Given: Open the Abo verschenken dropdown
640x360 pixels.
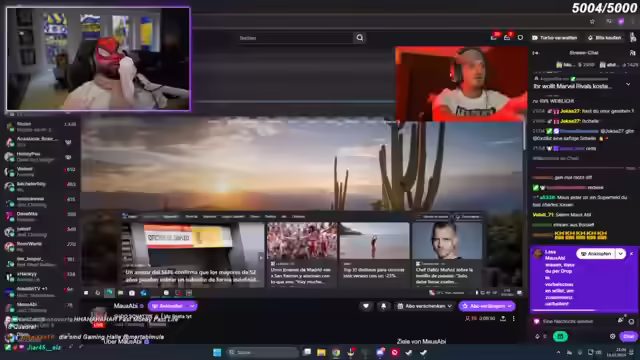Looking at the screenshot, I should [x=425, y=306].
